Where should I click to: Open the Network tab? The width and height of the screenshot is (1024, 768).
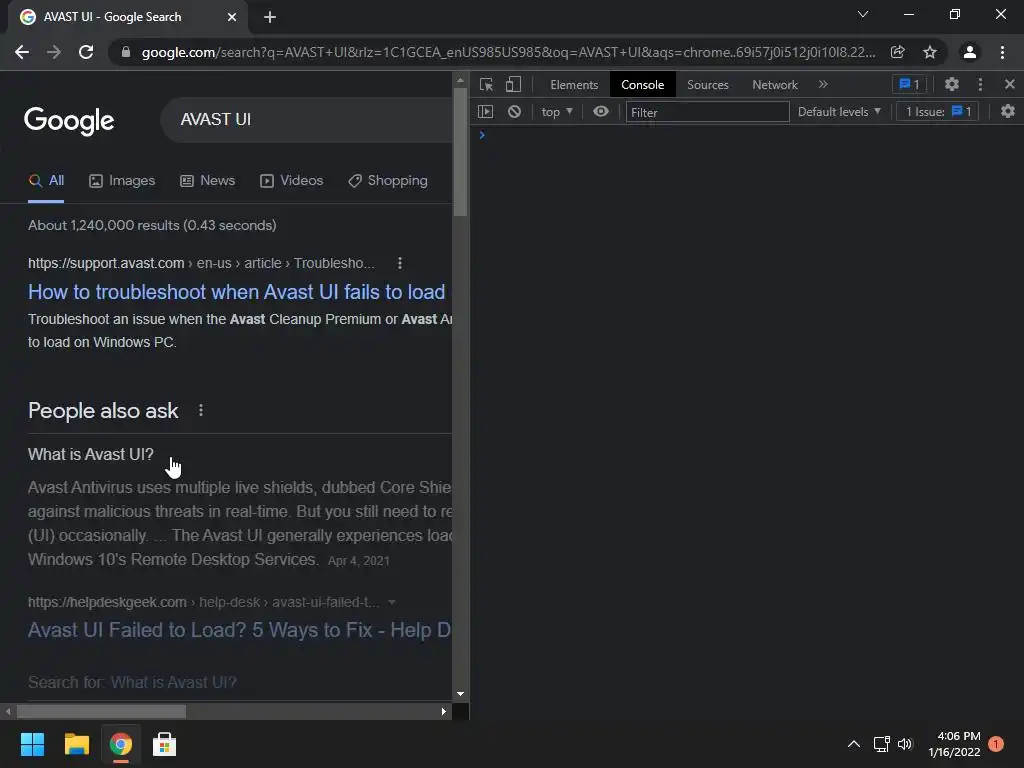point(775,85)
